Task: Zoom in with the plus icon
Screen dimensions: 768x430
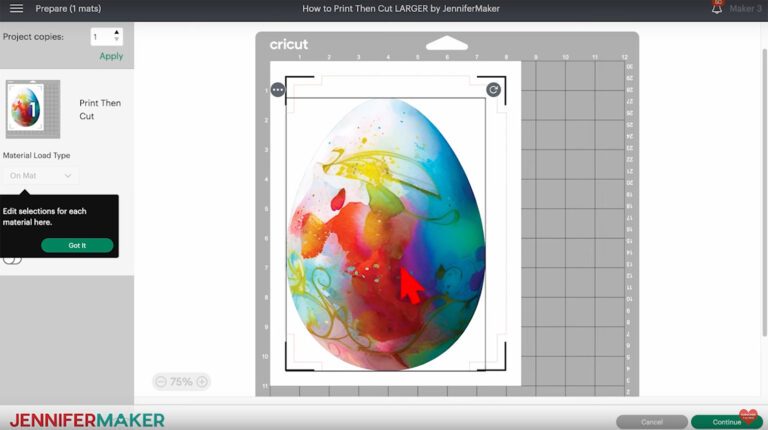Action: click(202, 382)
